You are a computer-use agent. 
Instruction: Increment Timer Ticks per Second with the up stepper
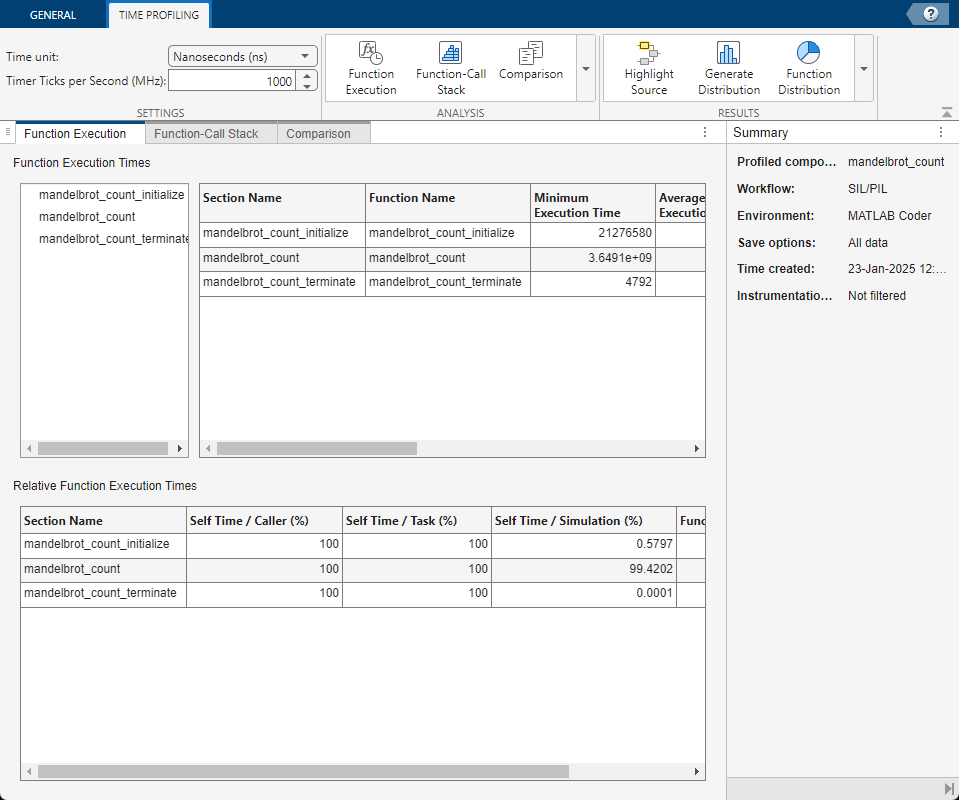[308, 77]
